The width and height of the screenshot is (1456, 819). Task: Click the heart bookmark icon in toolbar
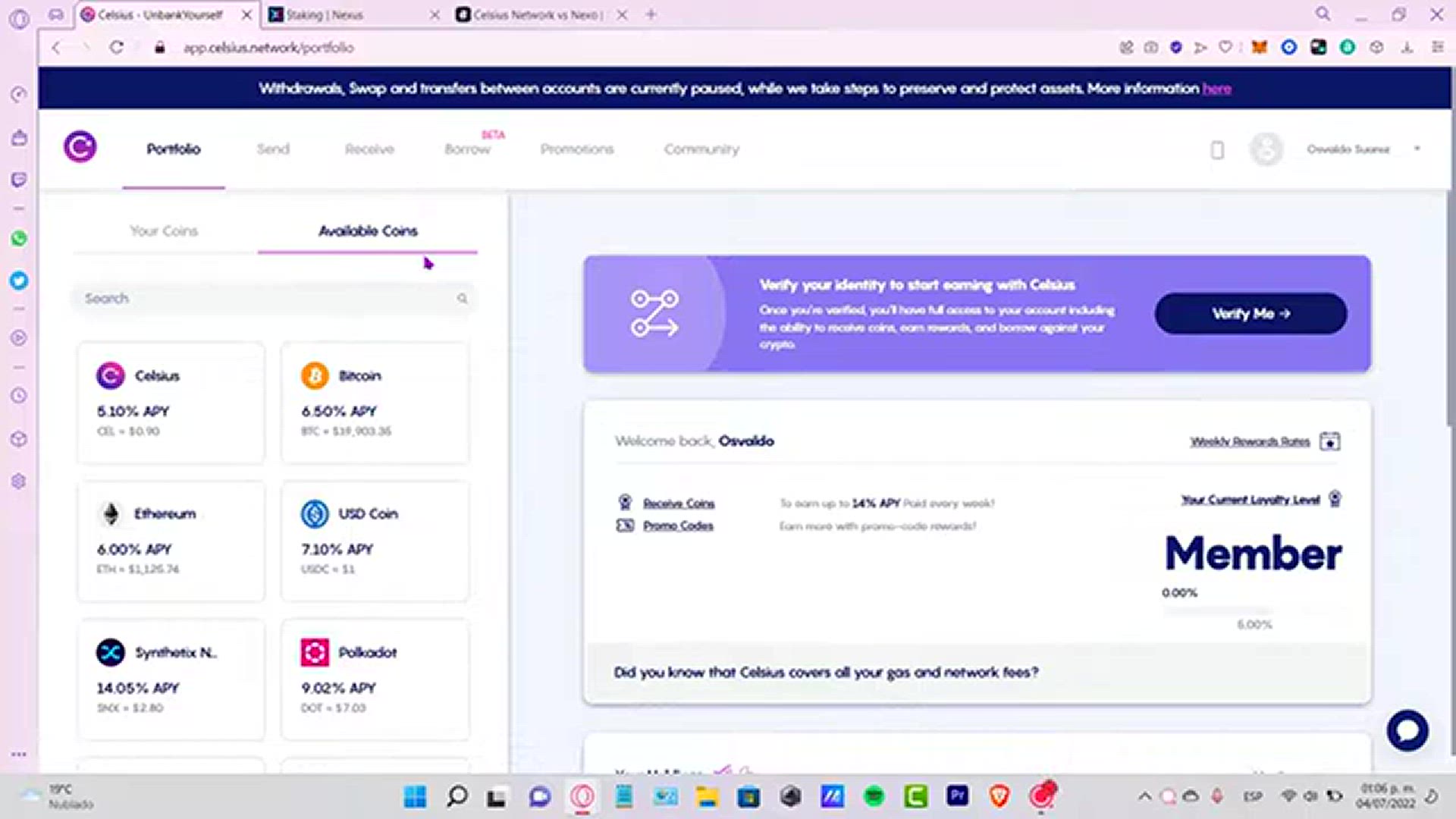click(1225, 48)
